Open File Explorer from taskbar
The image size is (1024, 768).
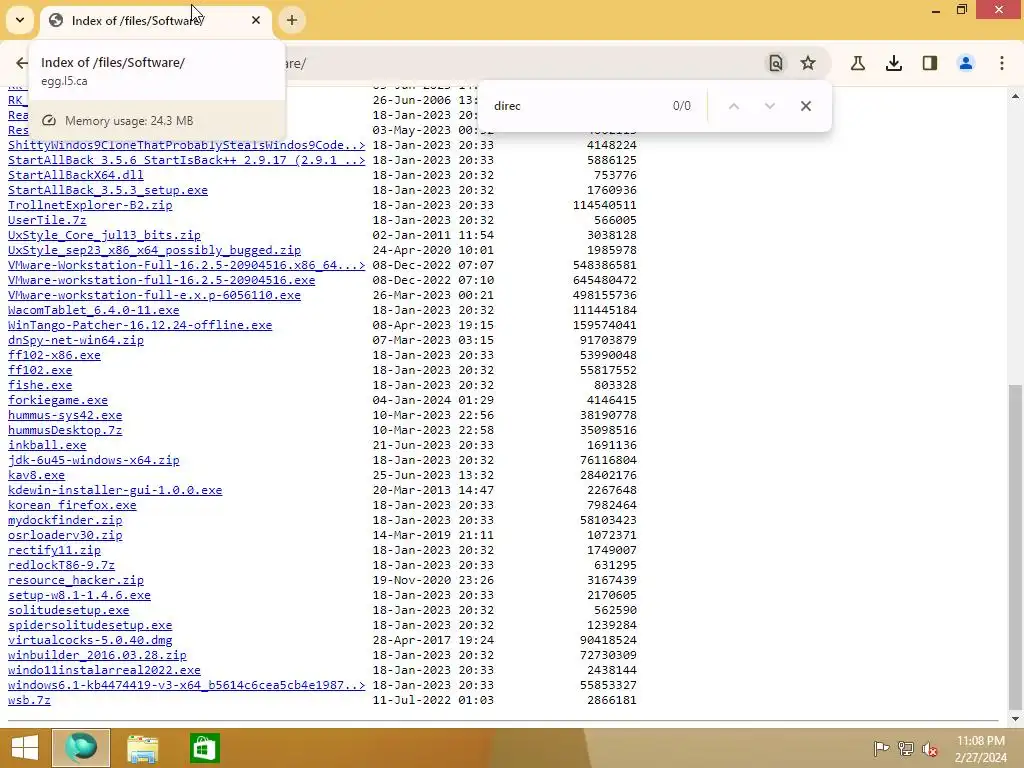pyautogui.click(x=142, y=748)
